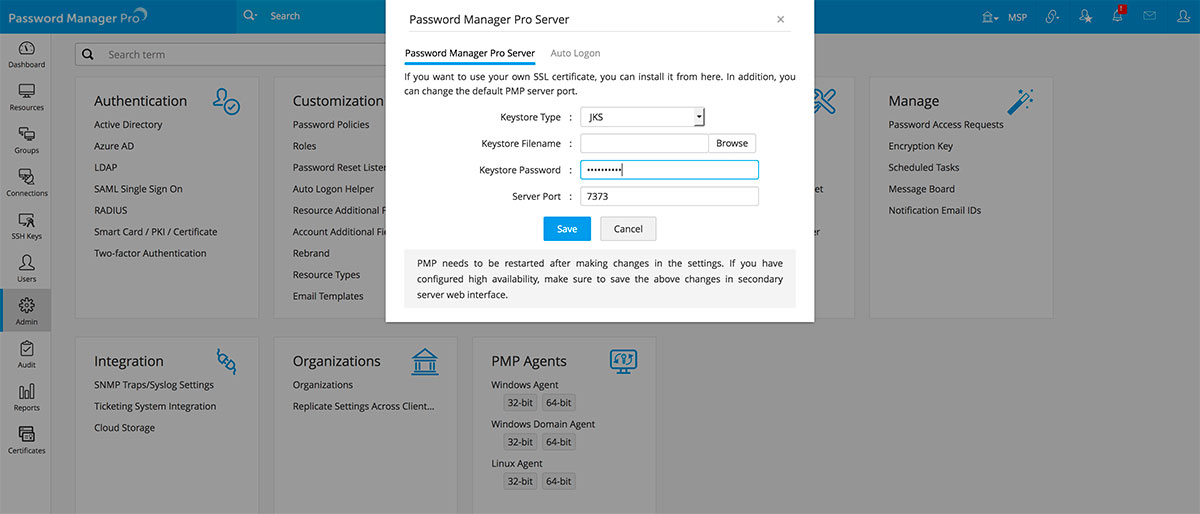
Task: Click the PMP Agents monitor icon
Action: tap(624, 361)
